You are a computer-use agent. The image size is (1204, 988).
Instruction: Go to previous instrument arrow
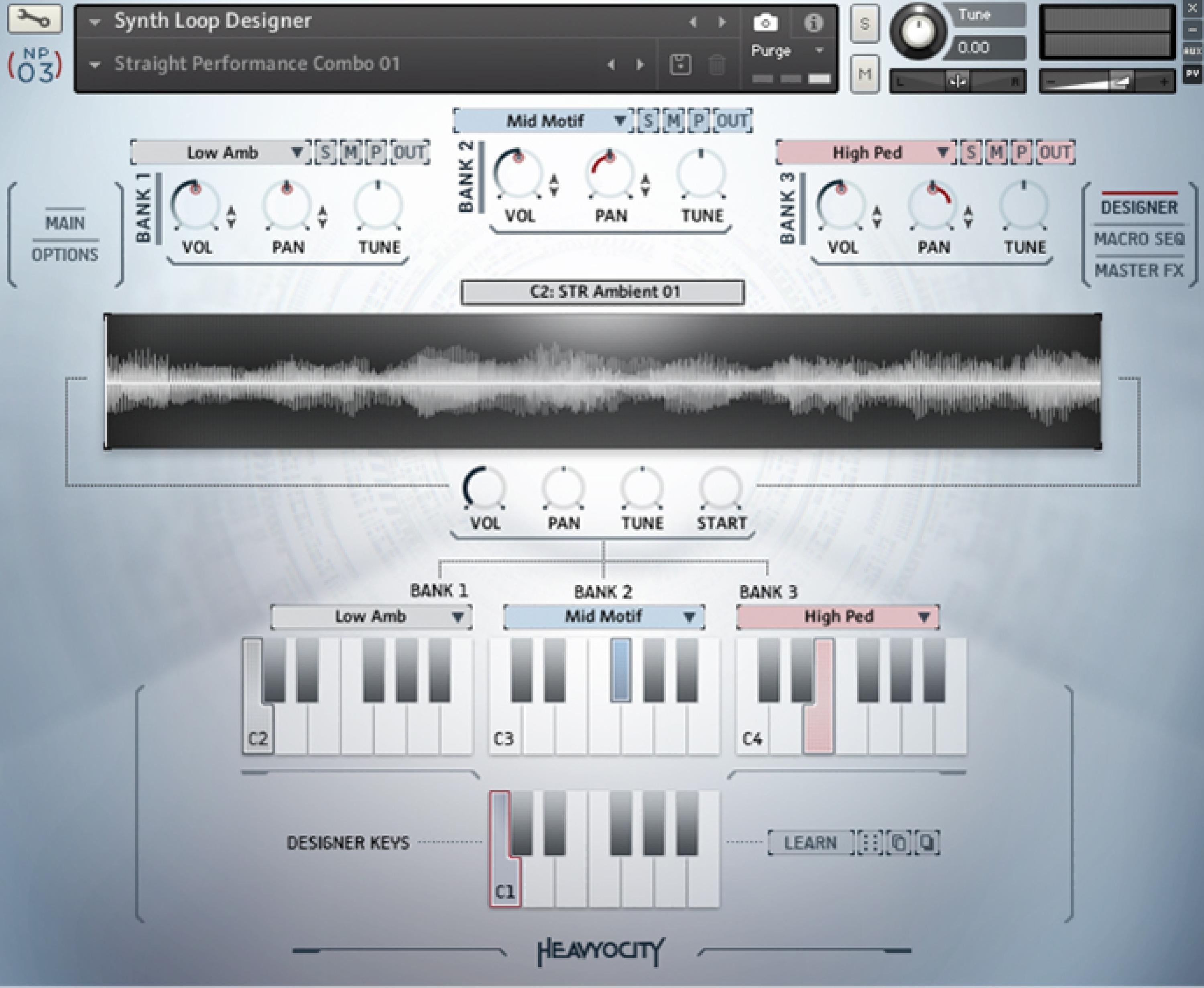(x=693, y=22)
